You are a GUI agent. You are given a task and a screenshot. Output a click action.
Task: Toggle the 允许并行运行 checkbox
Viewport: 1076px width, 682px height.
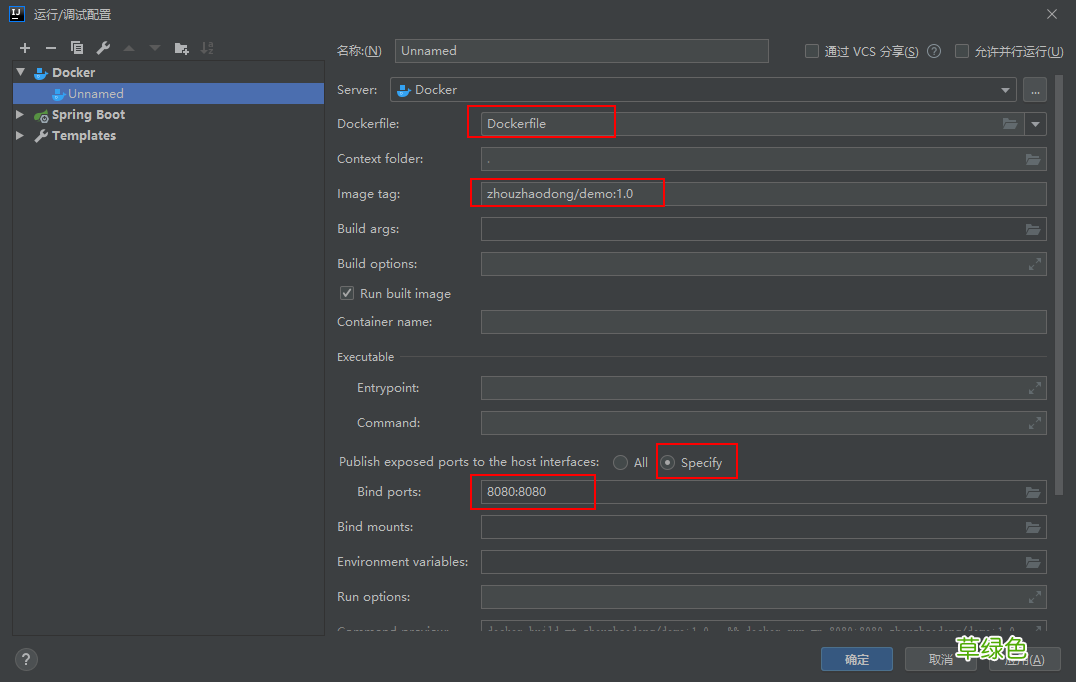[962, 51]
